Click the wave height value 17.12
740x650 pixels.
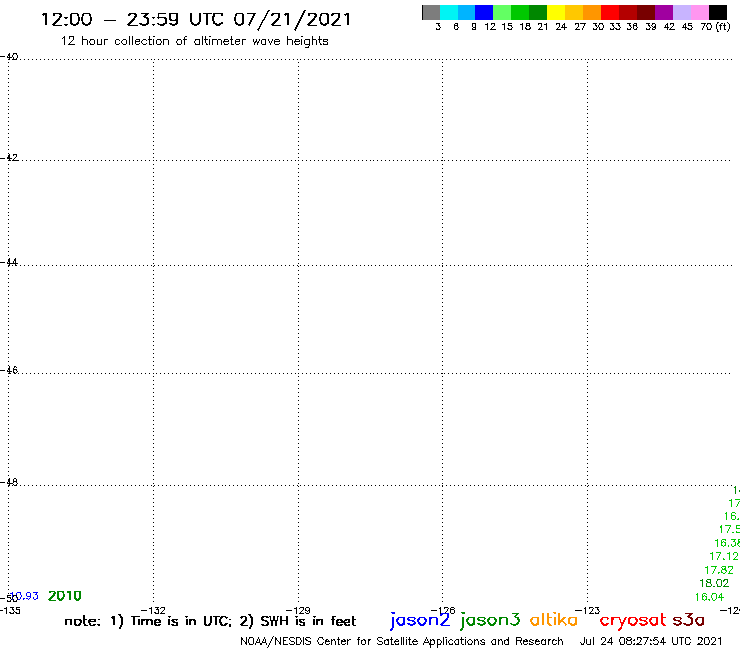pyautogui.click(x=723, y=557)
